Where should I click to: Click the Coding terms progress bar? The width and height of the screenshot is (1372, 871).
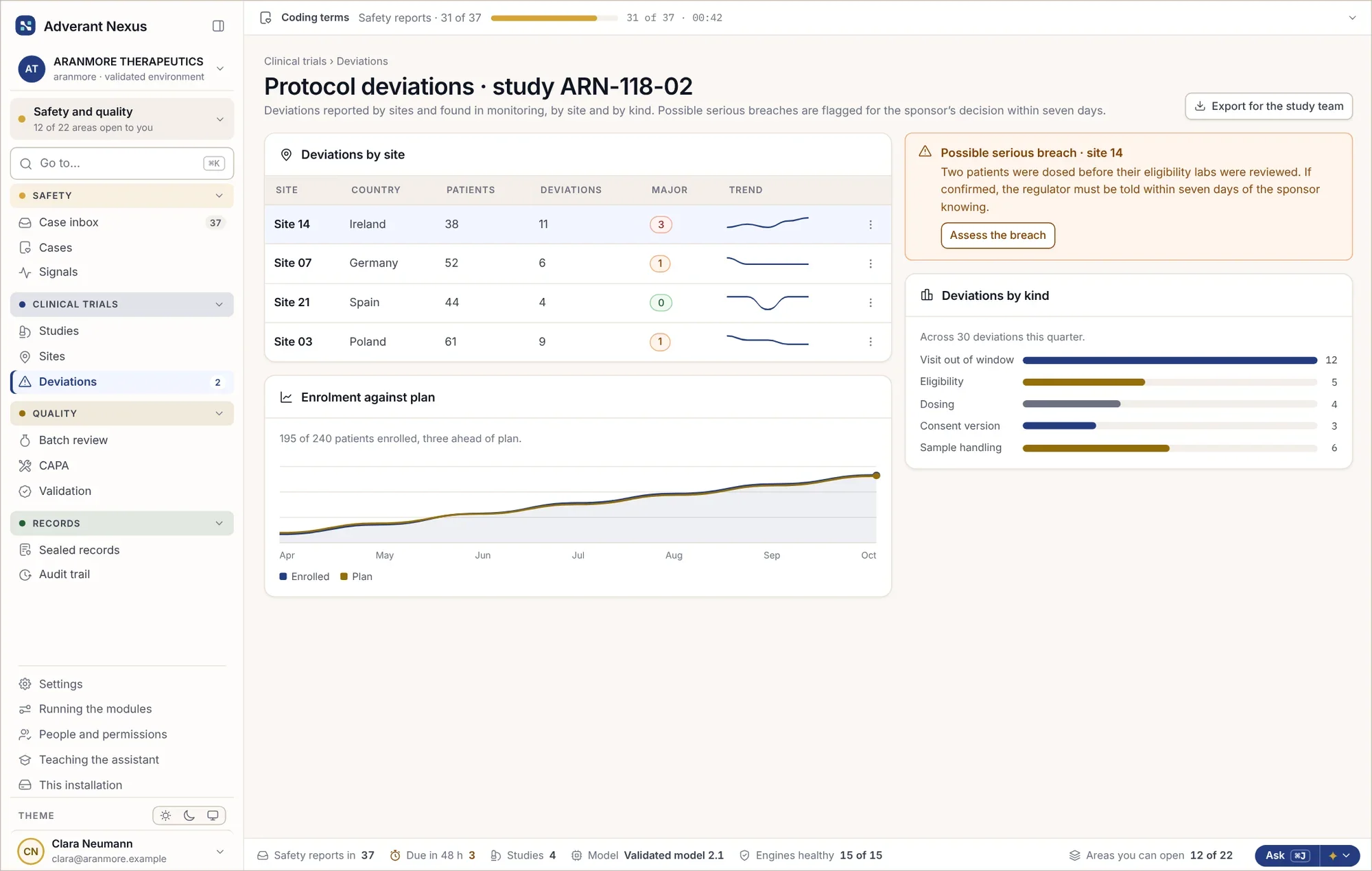point(554,18)
